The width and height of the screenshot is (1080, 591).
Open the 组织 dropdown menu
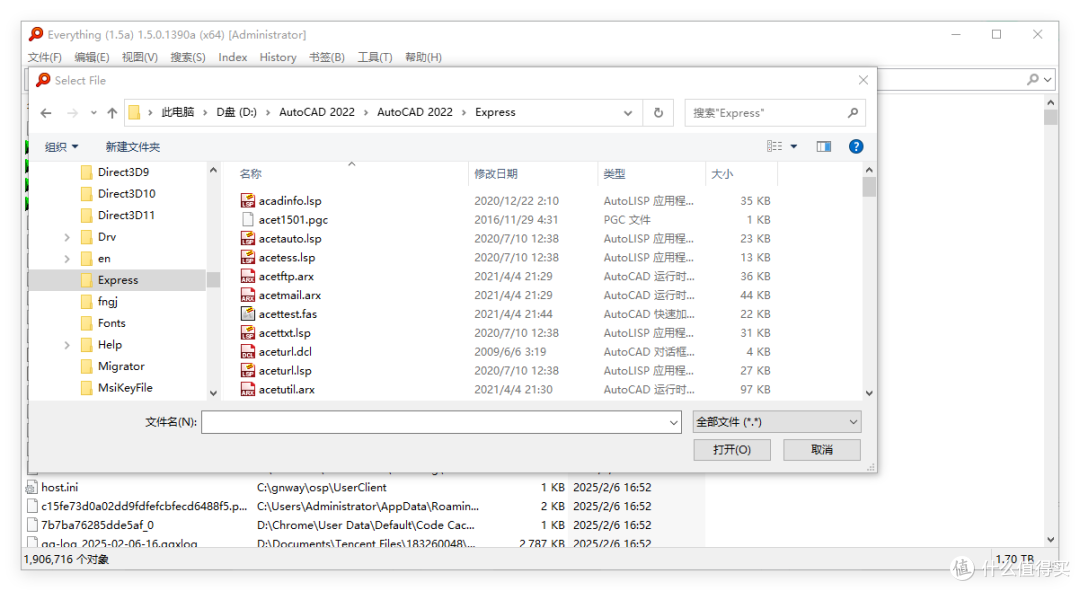pos(61,147)
